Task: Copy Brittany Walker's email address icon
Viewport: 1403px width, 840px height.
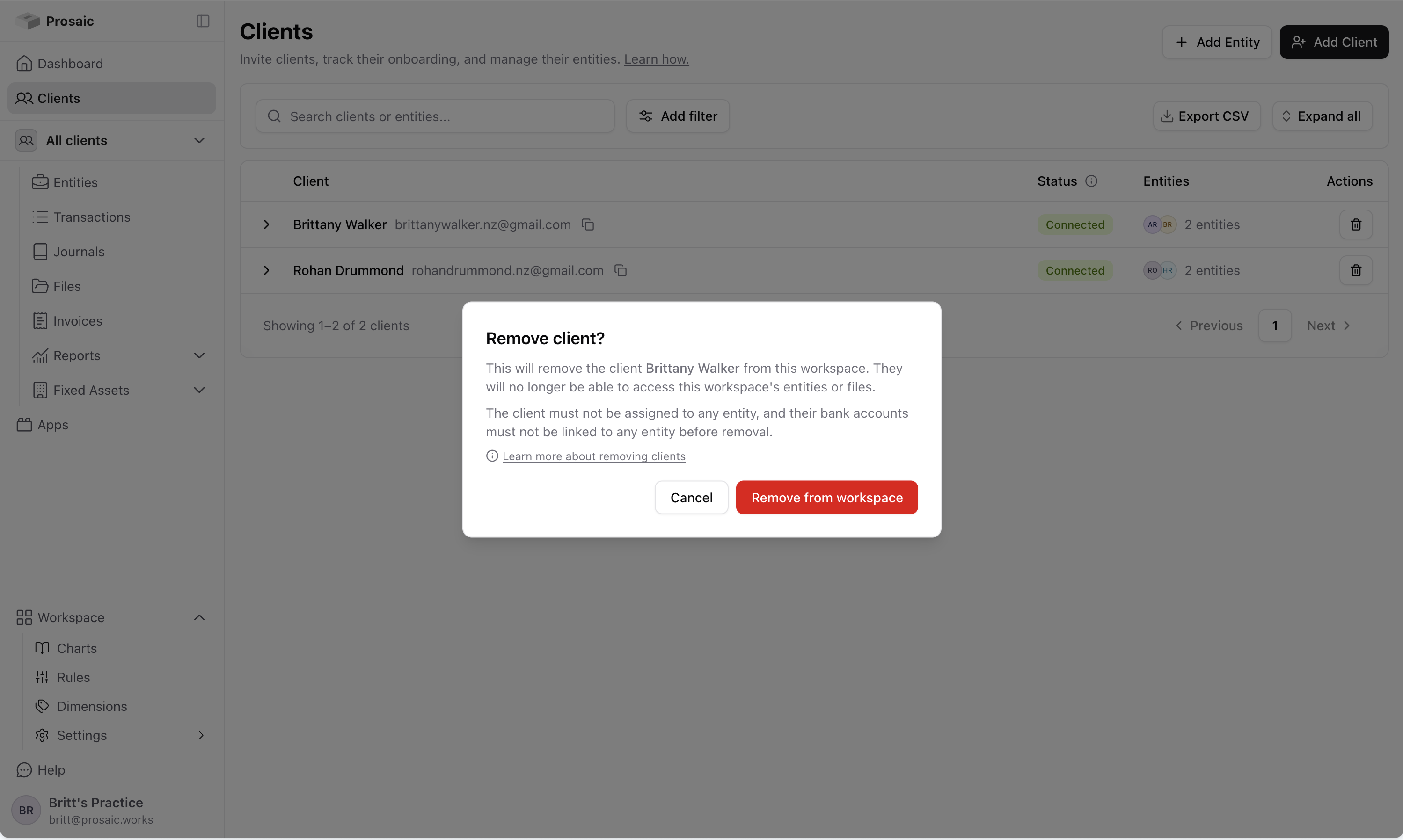Action: (588, 224)
